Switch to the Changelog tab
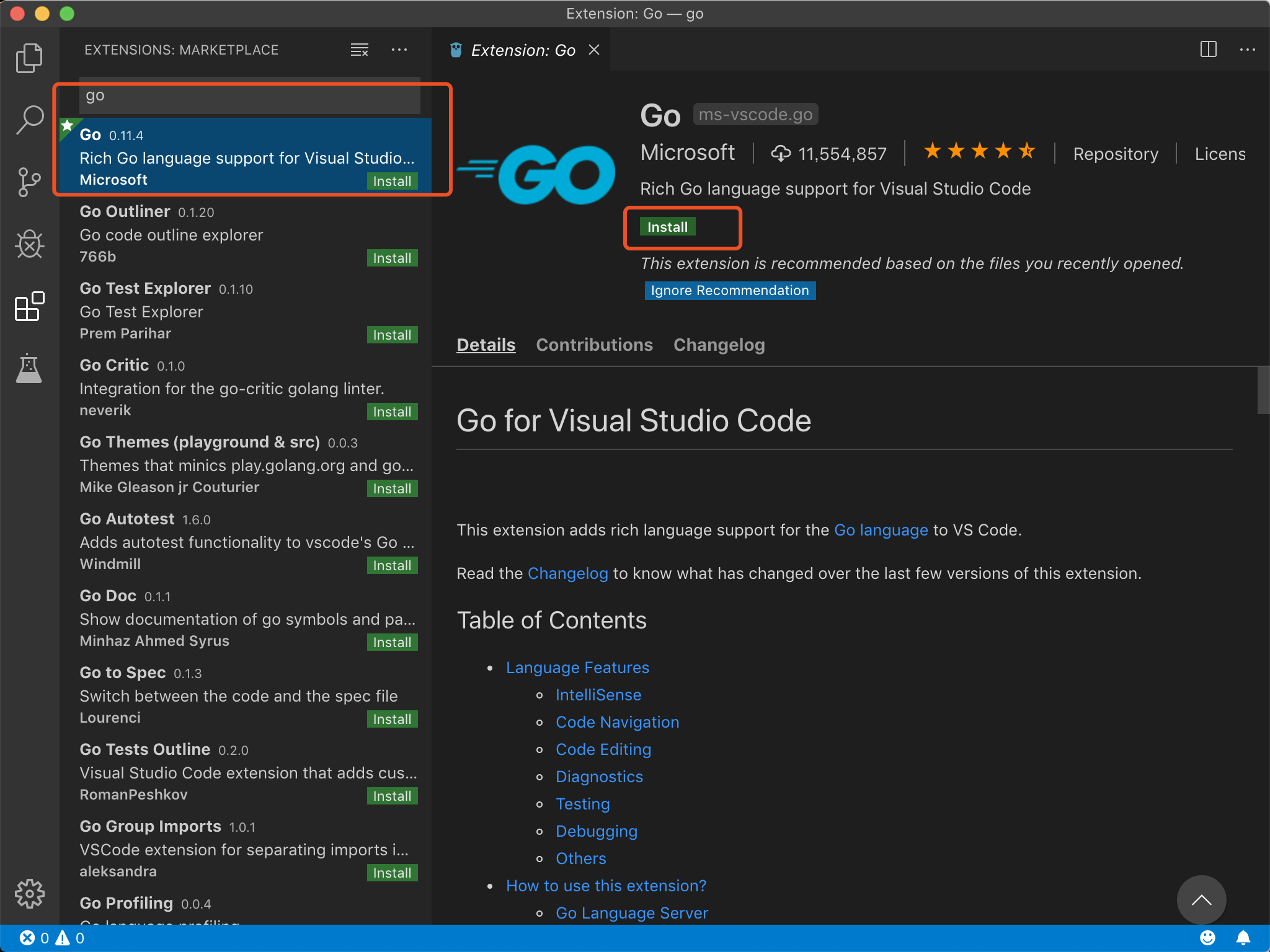 (719, 345)
